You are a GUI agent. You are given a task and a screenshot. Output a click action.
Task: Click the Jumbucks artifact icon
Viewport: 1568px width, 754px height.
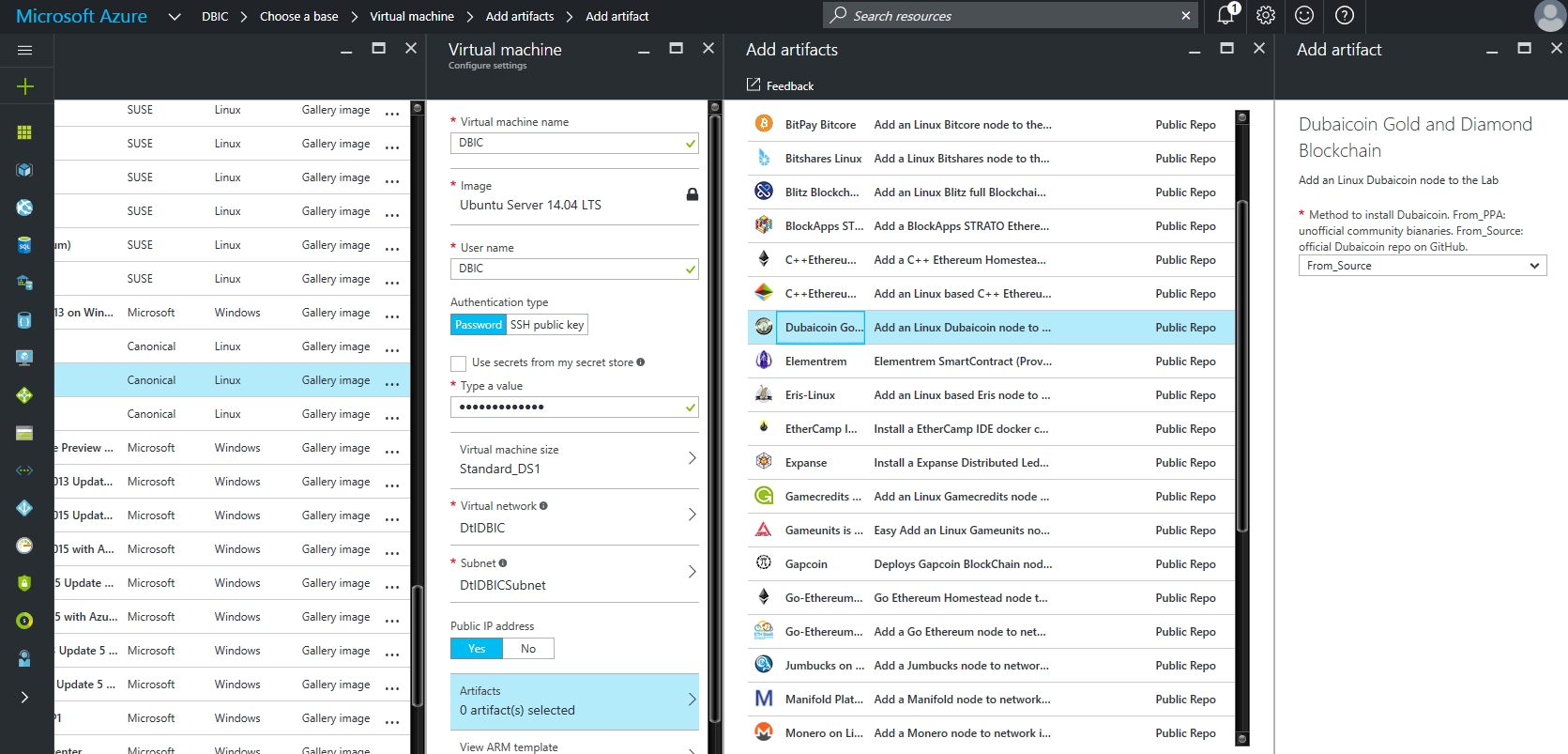coord(764,665)
